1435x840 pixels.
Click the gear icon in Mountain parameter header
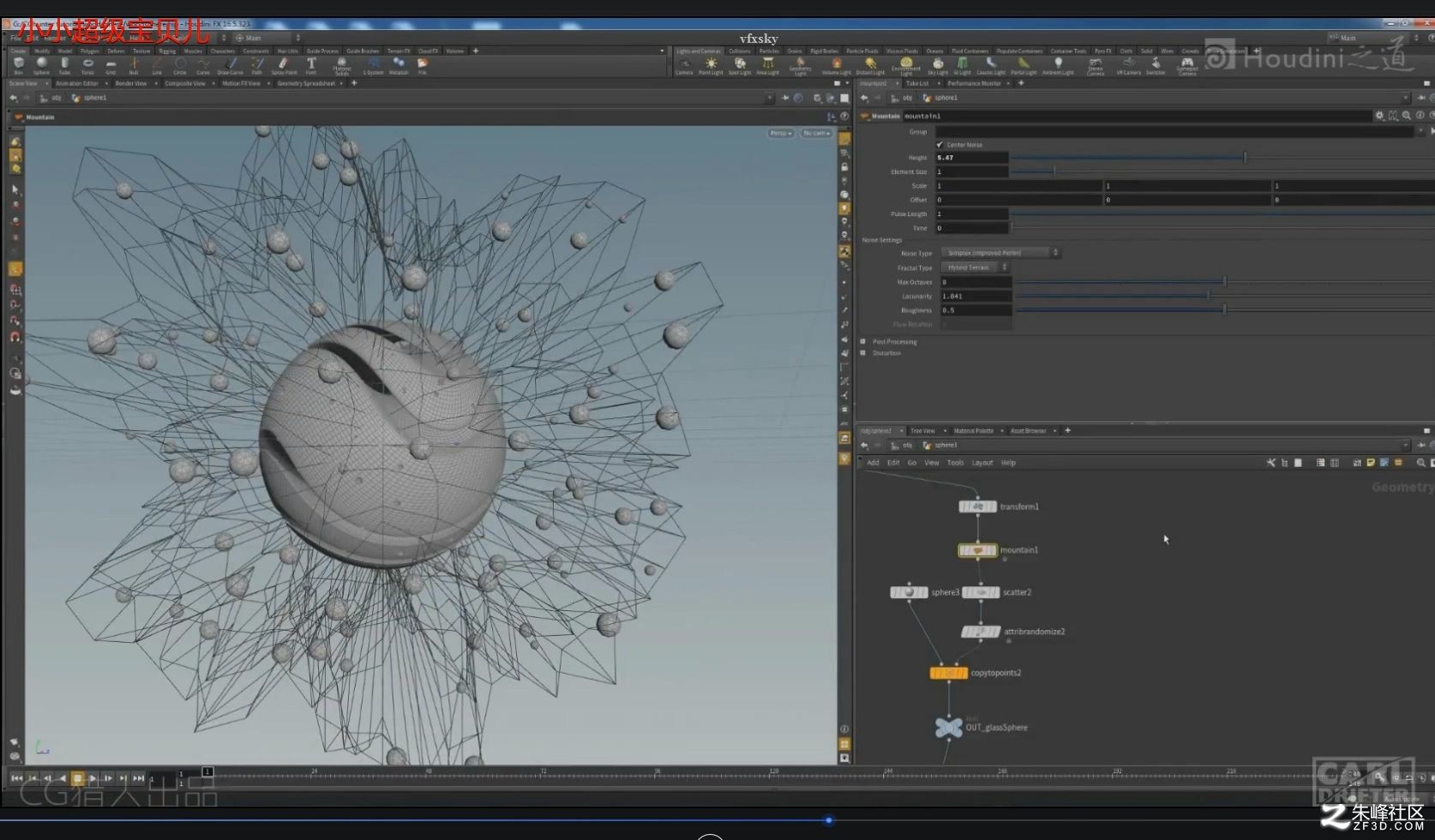[1379, 116]
